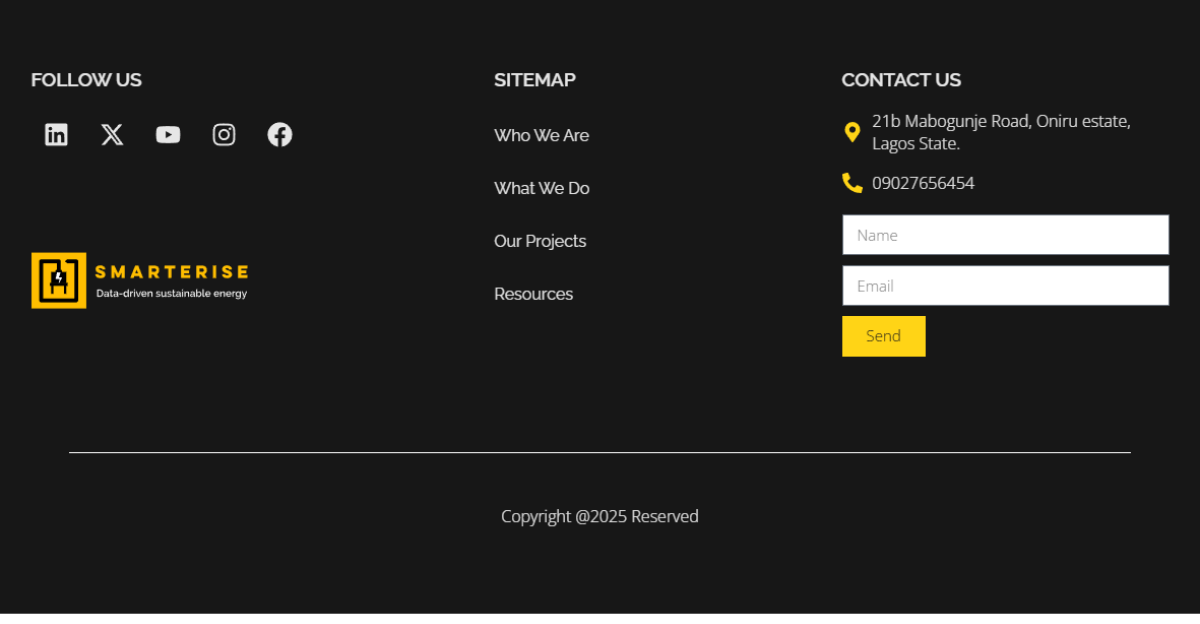Click the yellow Smarterise logo emblem
Viewport: 1200px width, 624px height.
(59, 280)
